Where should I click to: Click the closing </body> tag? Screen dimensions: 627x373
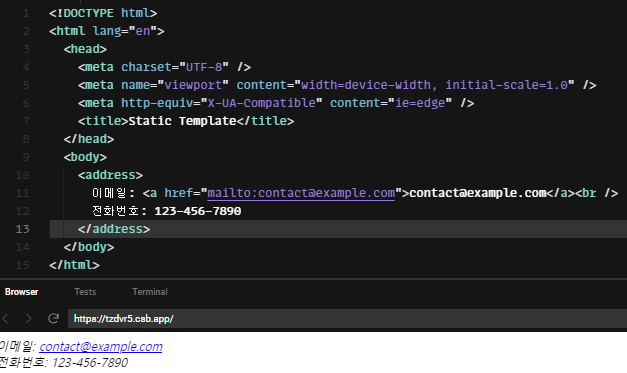(89, 247)
